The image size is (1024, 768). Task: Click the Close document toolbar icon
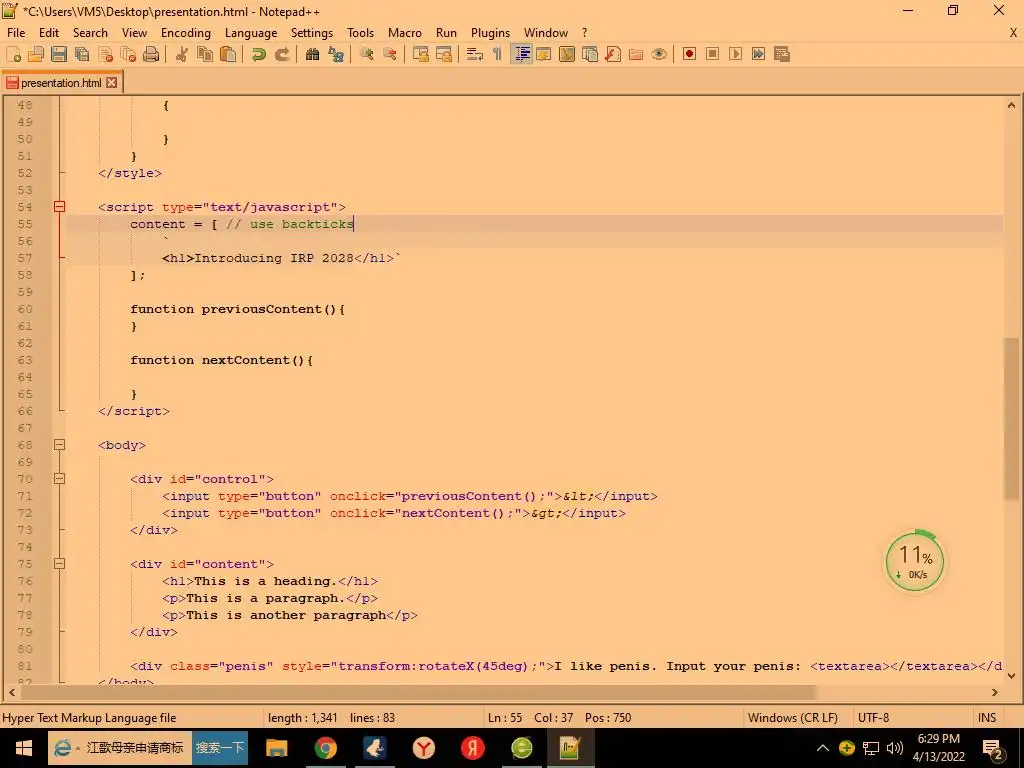pyautogui.click(x=105, y=54)
